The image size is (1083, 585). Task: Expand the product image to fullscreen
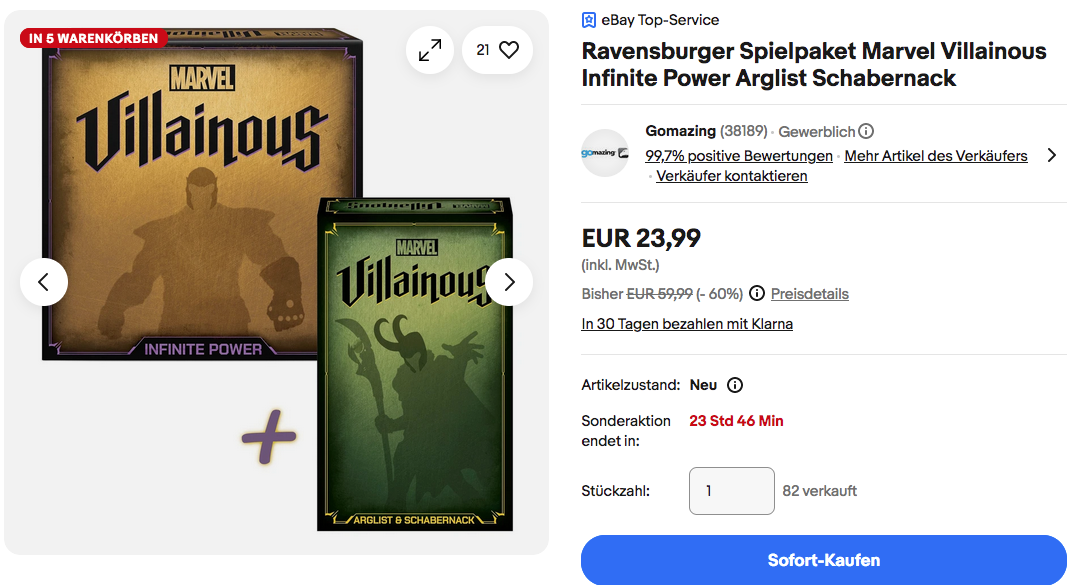(x=430, y=50)
